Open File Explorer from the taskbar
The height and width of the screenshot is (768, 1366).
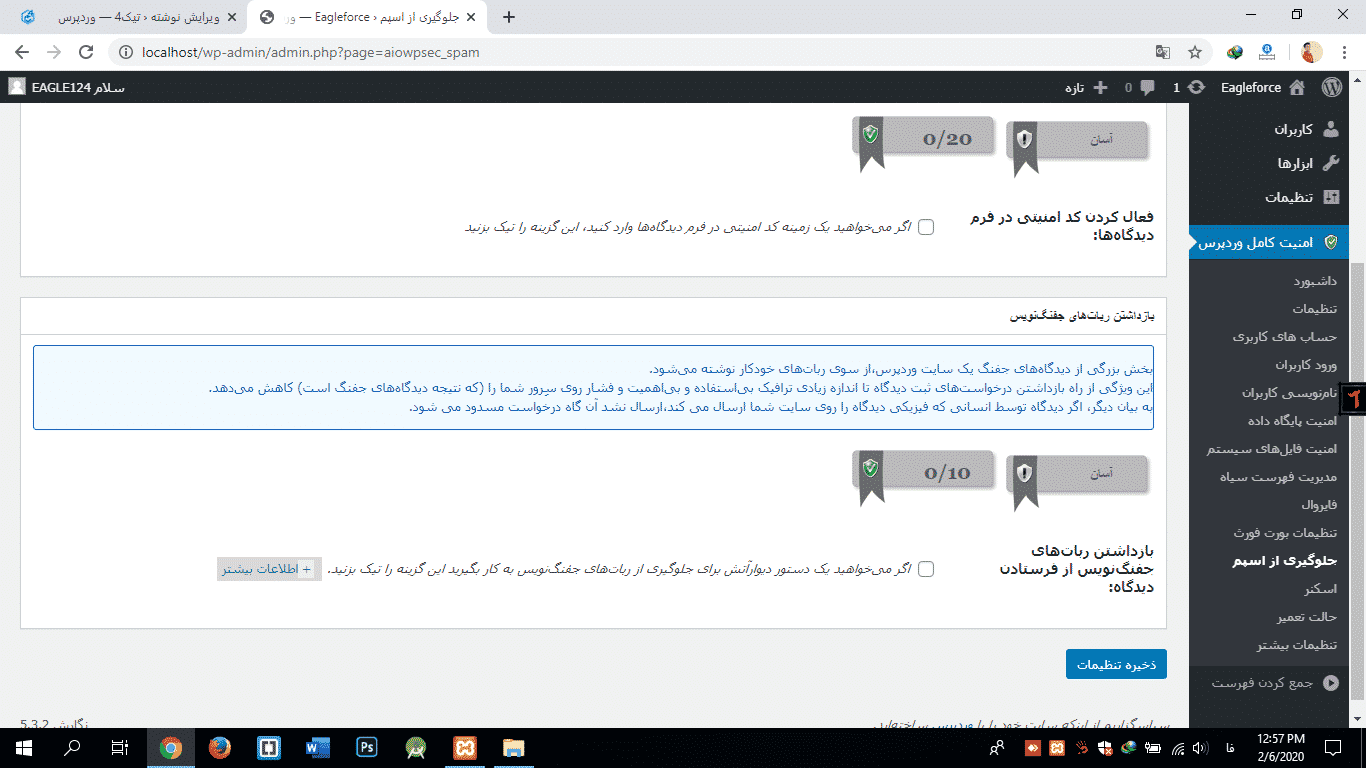(513, 748)
